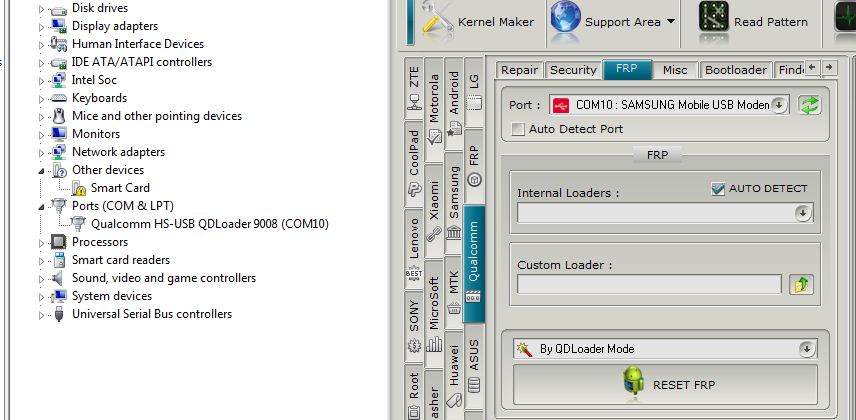The image size is (856, 420).
Task: Click the Qualcomm QDLoader 9008 port icon
Action: point(79,223)
